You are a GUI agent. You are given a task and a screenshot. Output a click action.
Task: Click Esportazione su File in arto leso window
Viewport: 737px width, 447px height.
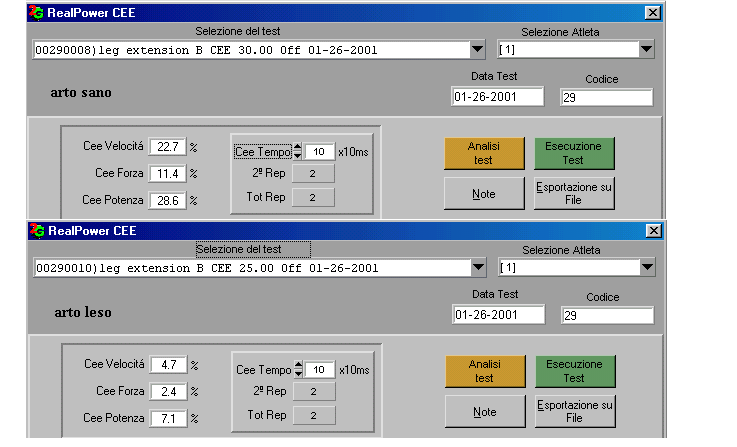click(x=574, y=411)
